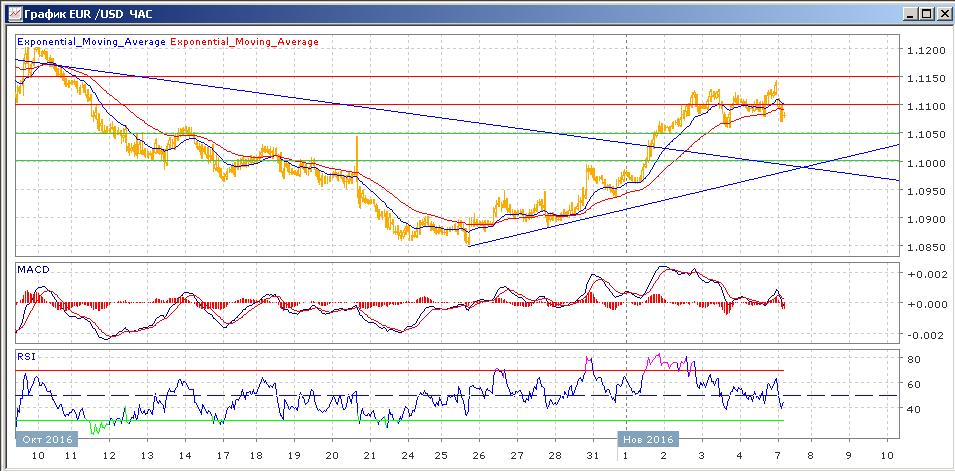Click the RSI 80 level axis label
Screen dimensions: 955x474
coord(913,359)
